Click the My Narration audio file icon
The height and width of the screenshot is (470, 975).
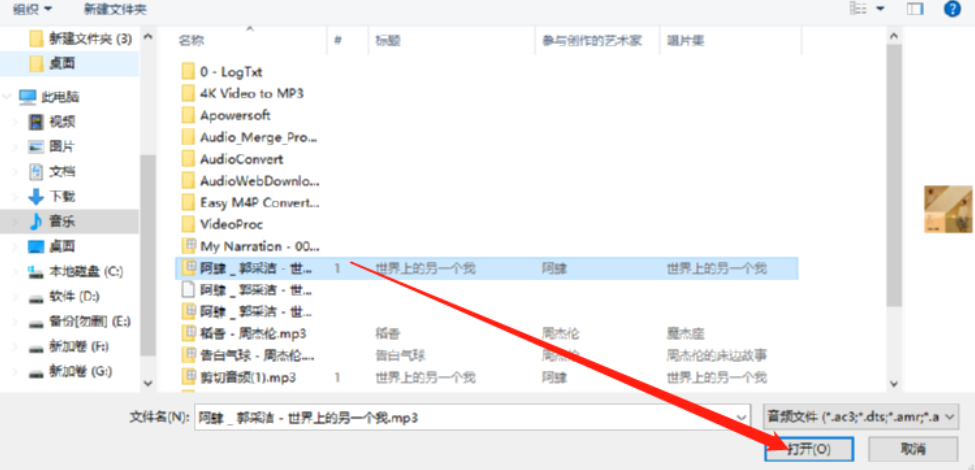pos(188,246)
